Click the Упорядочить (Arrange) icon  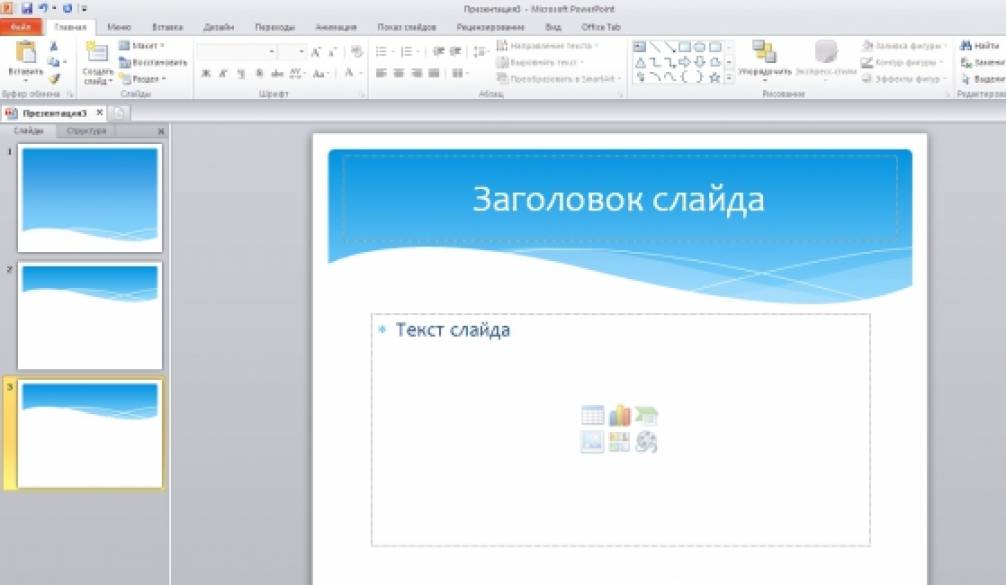click(x=764, y=53)
